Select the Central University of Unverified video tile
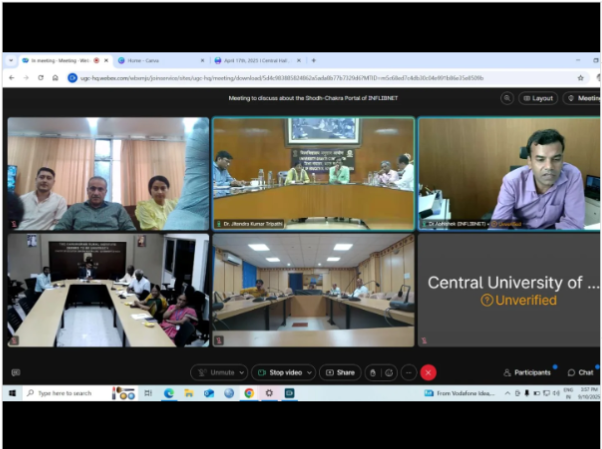The width and height of the screenshot is (602, 449). [x=509, y=290]
